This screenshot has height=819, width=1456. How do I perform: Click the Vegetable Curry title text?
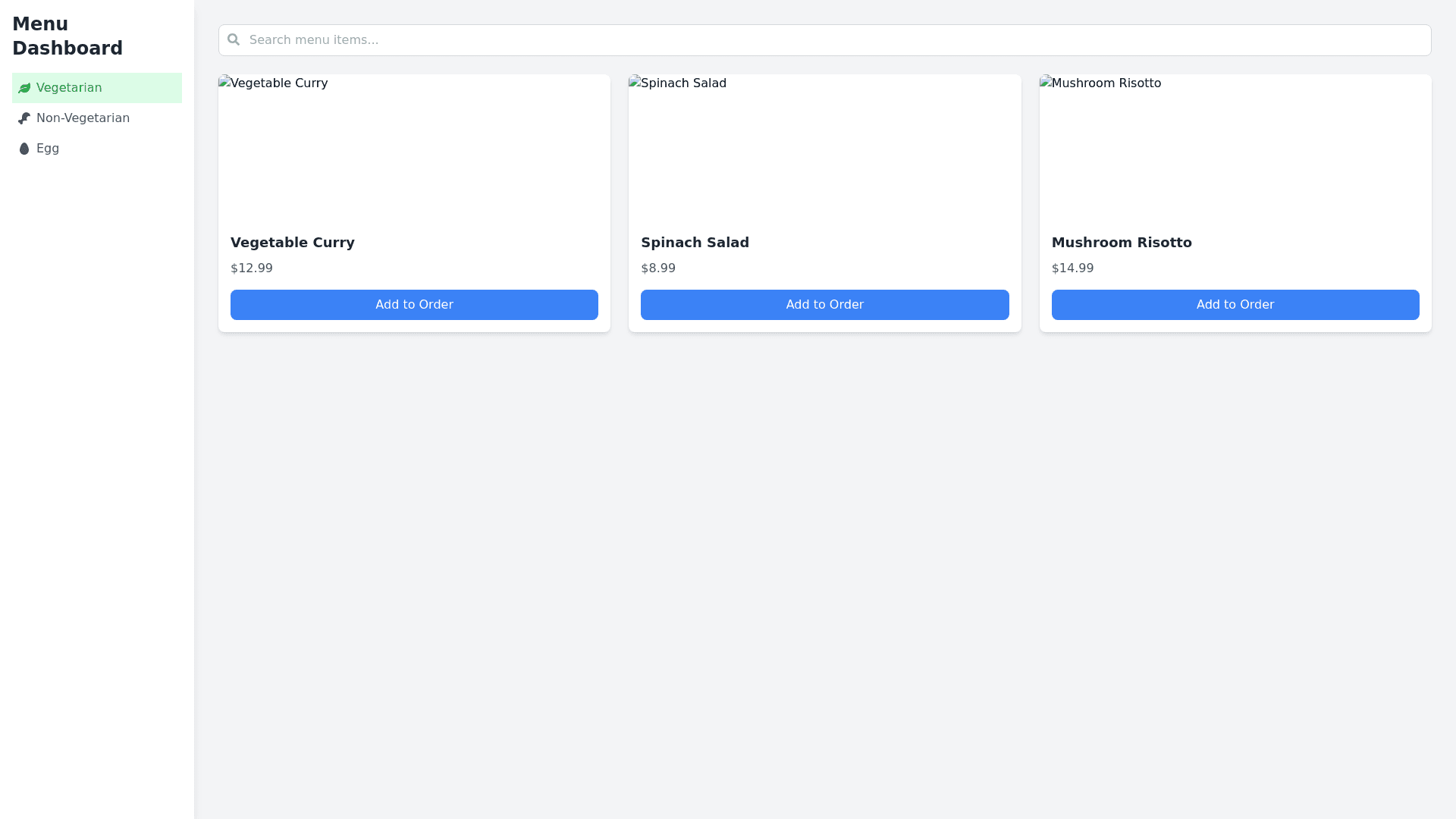click(292, 243)
